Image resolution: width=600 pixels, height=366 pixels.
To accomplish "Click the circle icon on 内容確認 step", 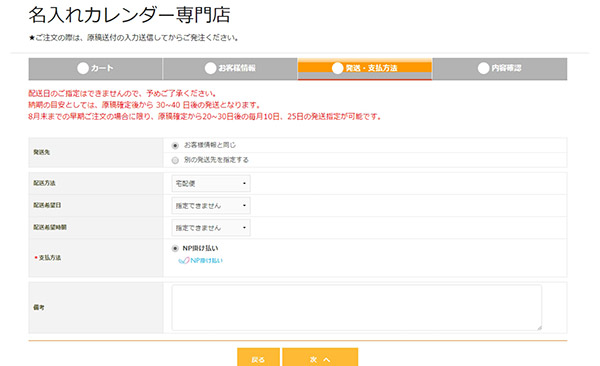I will pyautogui.click(x=483, y=68).
